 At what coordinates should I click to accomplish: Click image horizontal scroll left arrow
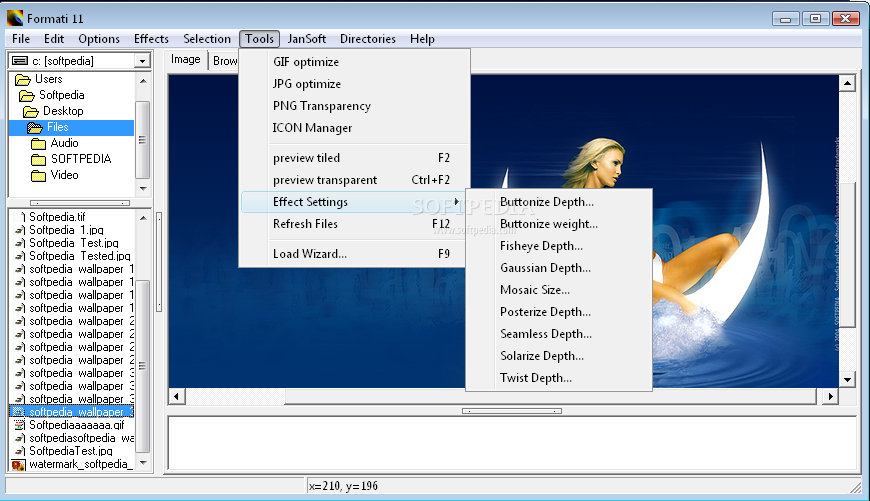pyautogui.click(x=177, y=396)
